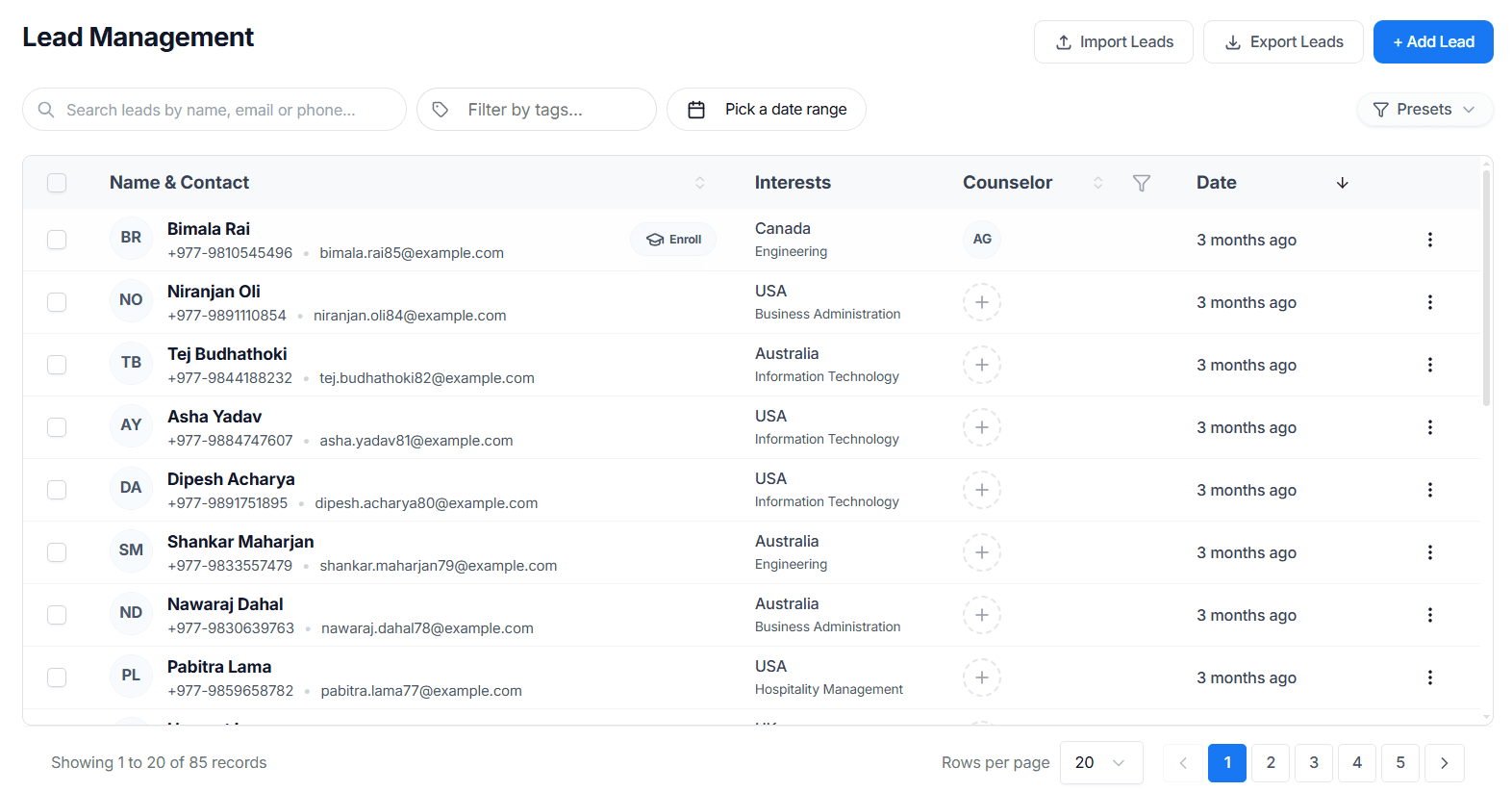Click the Import Leads button

coord(1114,42)
